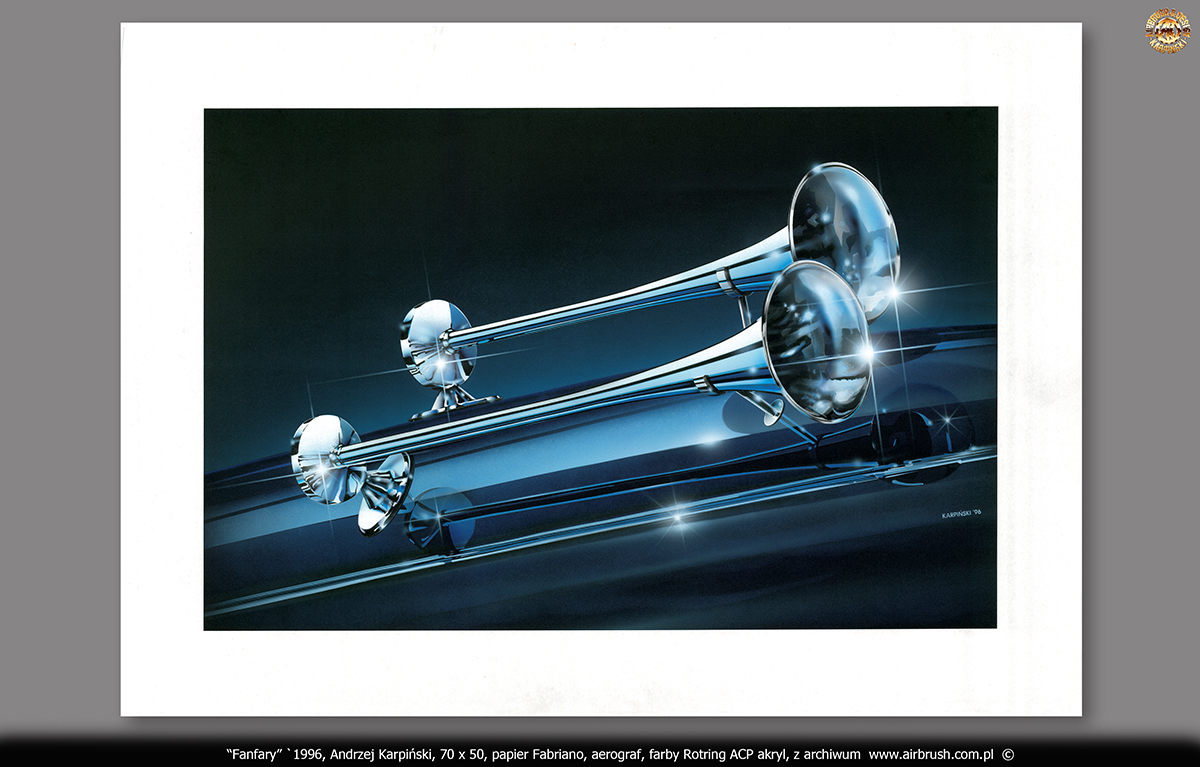The width and height of the screenshot is (1200, 767).
Task: Click the Airbrush & Design Karpiński logo
Action: [x=1166, y=30]
